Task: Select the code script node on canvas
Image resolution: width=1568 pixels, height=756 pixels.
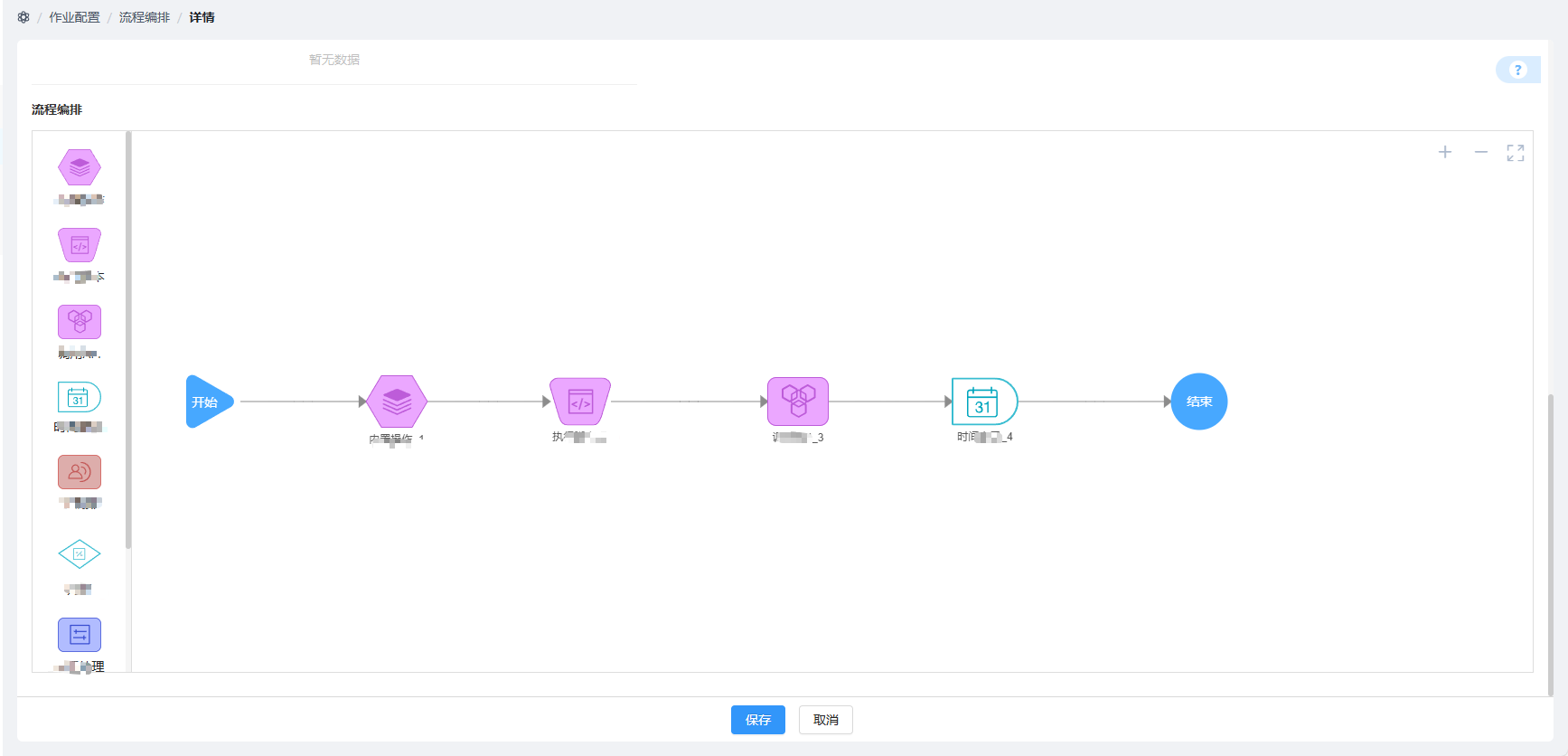Action: click(580, 402)
